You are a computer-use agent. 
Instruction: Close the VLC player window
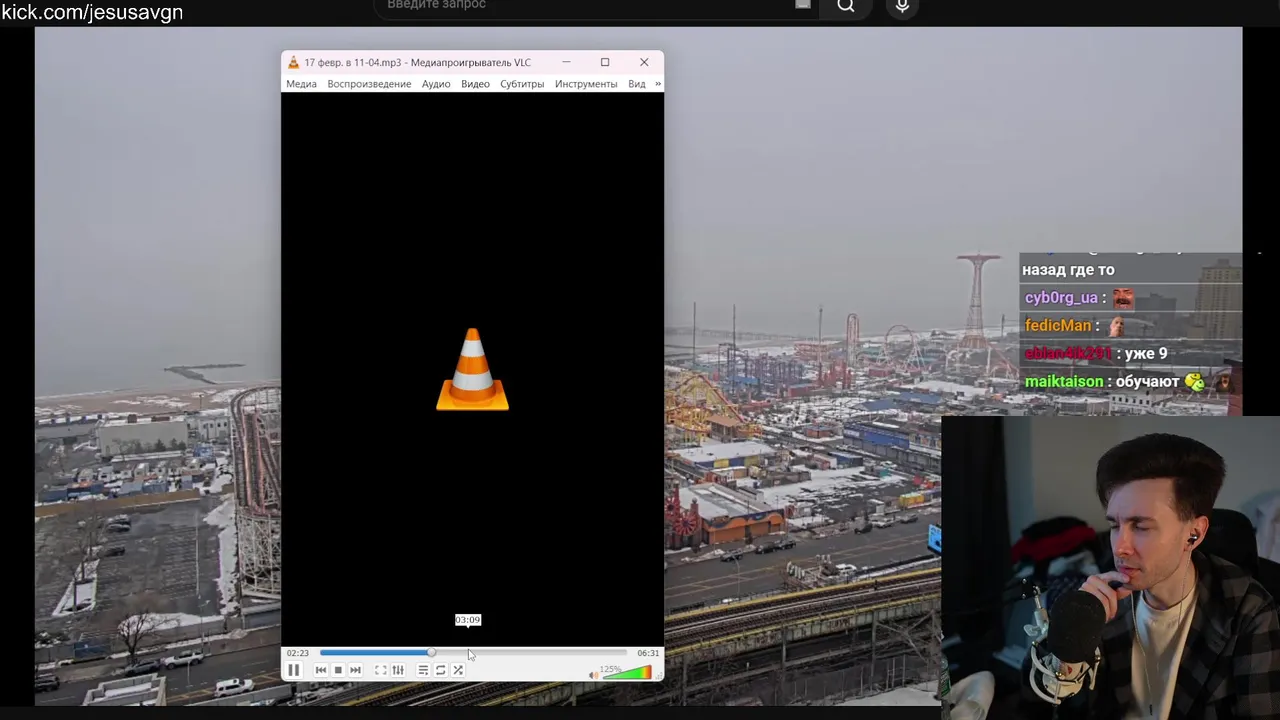[644, 62]
